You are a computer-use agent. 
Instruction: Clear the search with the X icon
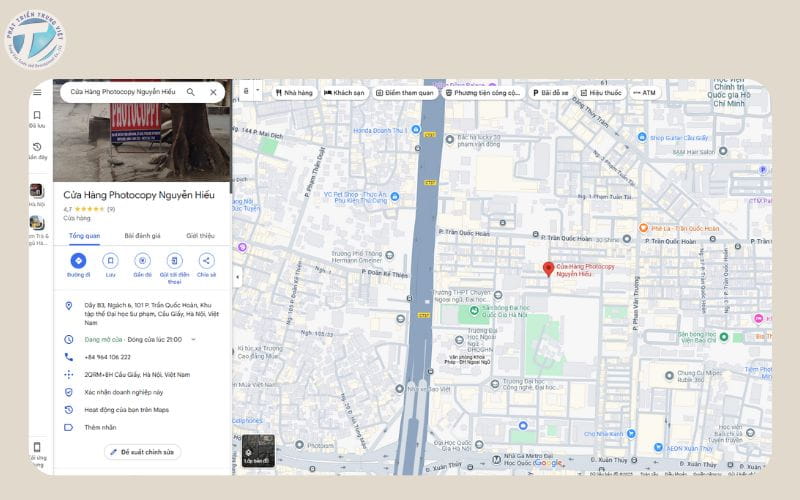pyautogui.click(x=213, y=92)
